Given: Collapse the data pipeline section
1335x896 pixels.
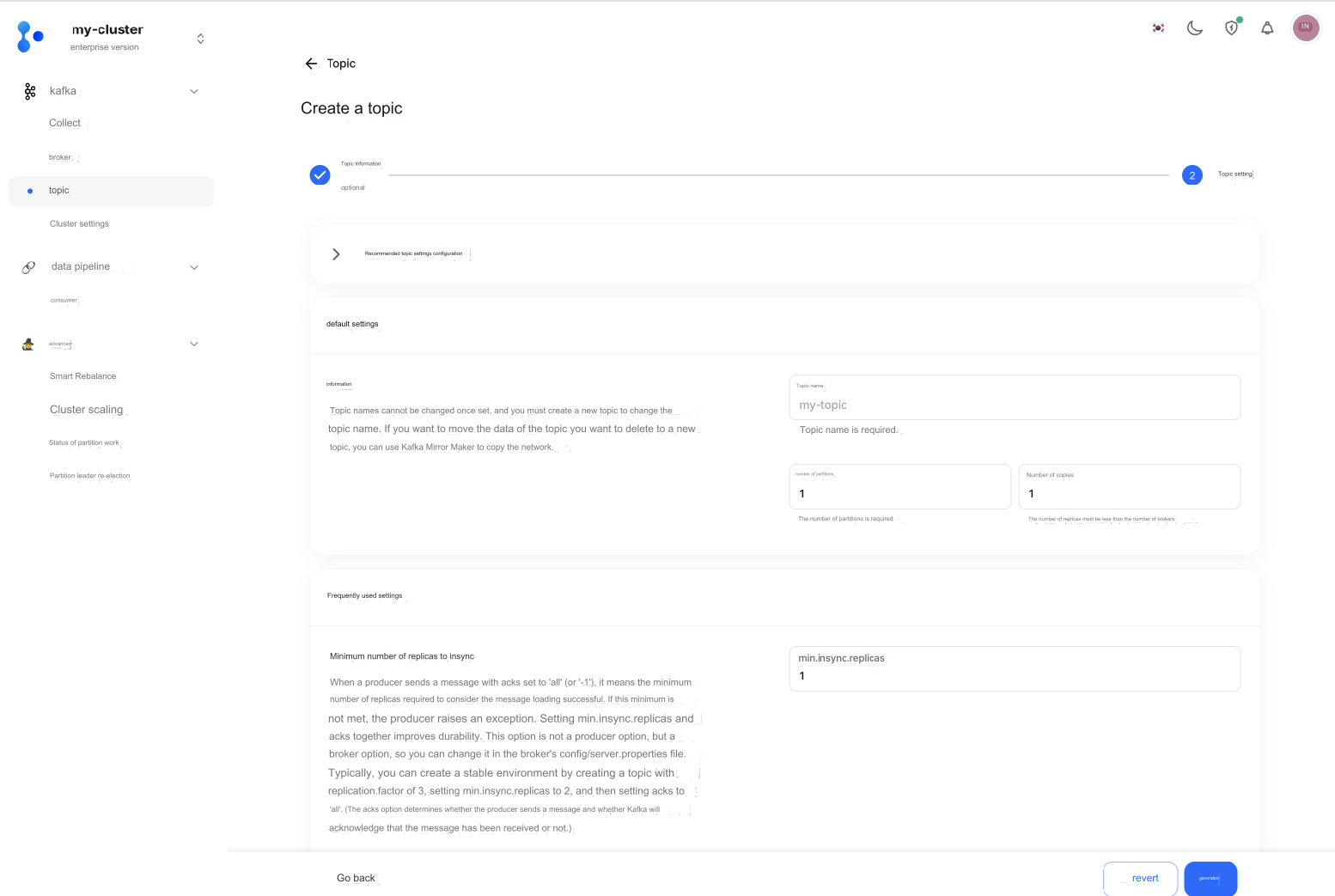Looking at the screenshot, I should click(194, 267).
